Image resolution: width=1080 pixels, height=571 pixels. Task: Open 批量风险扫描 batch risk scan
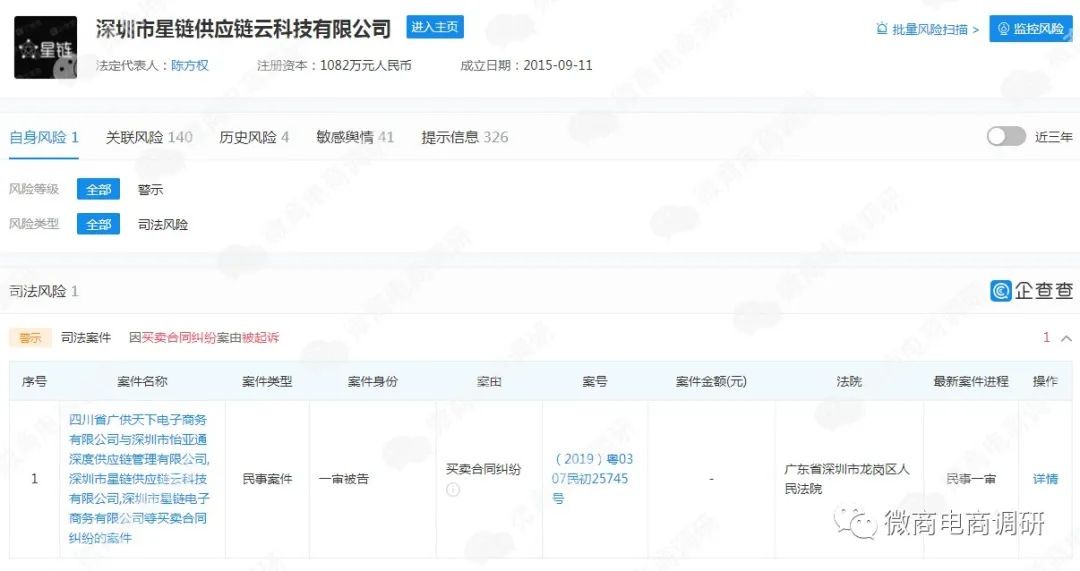tap(926, 29)
